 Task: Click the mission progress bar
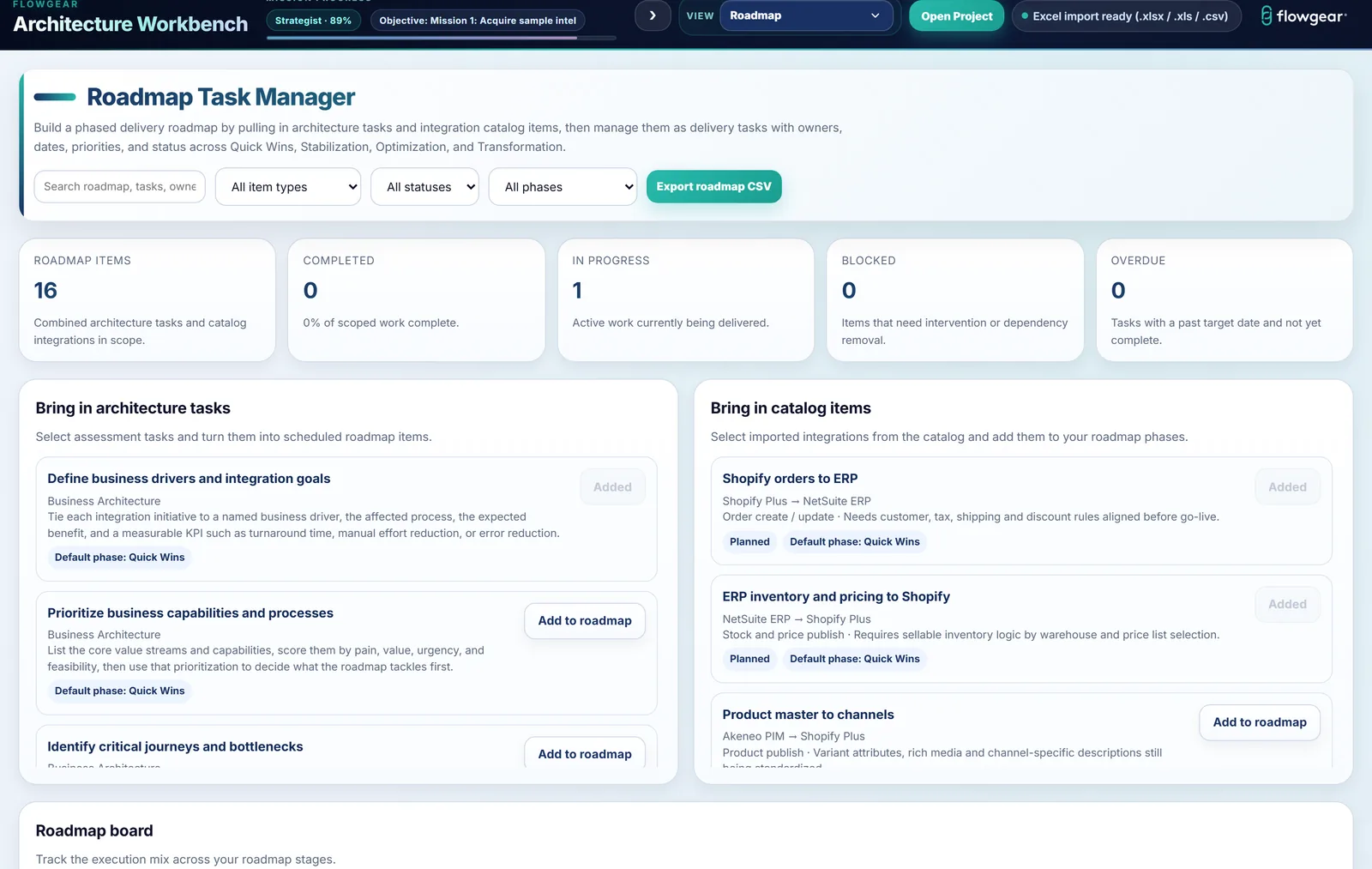coord(441,38)
